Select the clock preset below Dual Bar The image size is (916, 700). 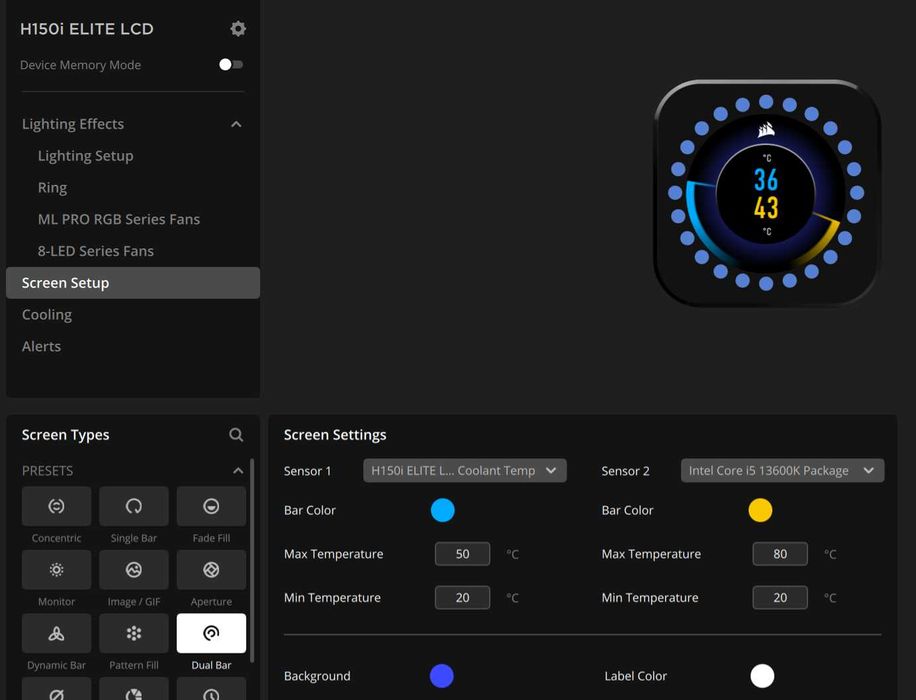[211, 689]
